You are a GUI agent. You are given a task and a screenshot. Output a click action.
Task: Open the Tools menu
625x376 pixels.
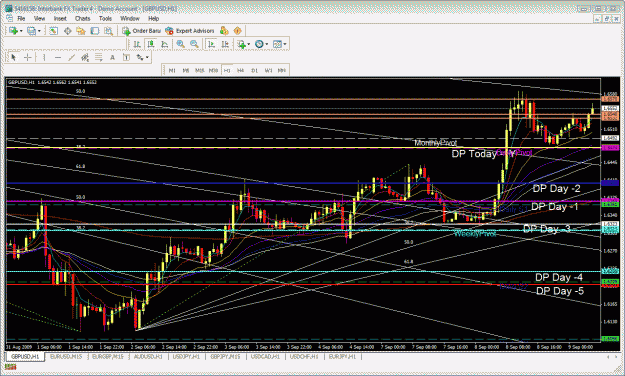[105, 19]
